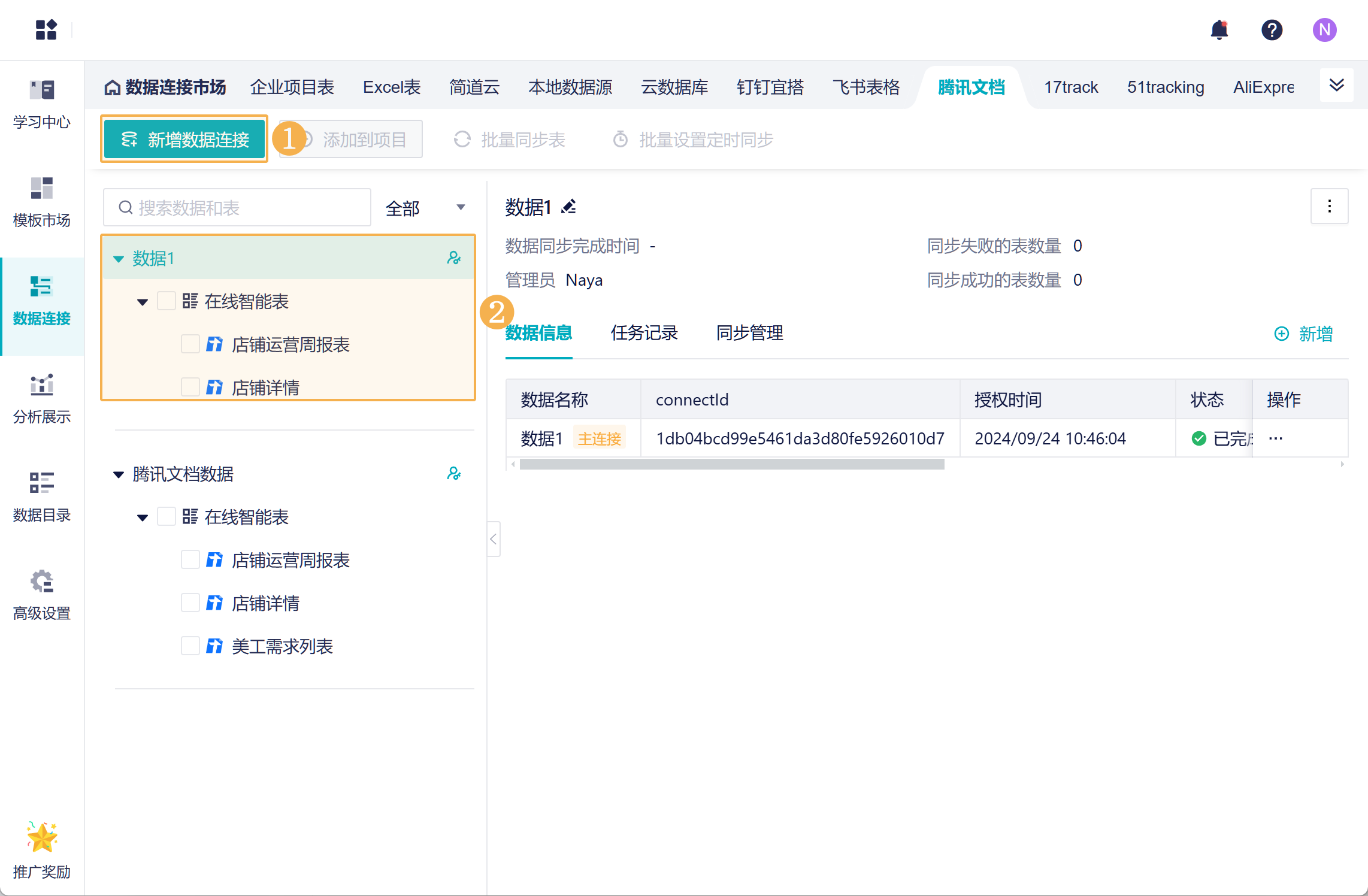Check the 店铺运营周报表 box under 数据1
This screenshot has height=896, width=1368.
tap(190, 344)
